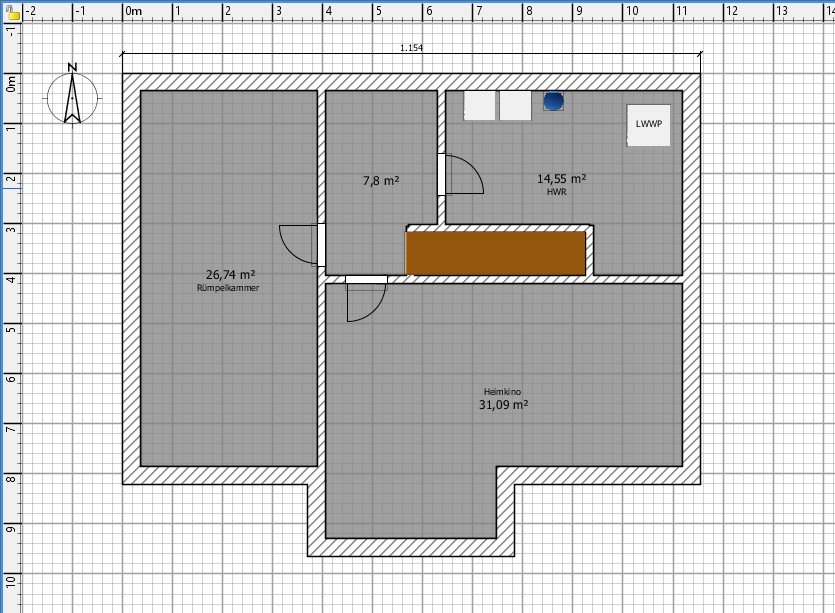
Task: Select the brown rectangular staircase object
Action: tap(496, 253)
